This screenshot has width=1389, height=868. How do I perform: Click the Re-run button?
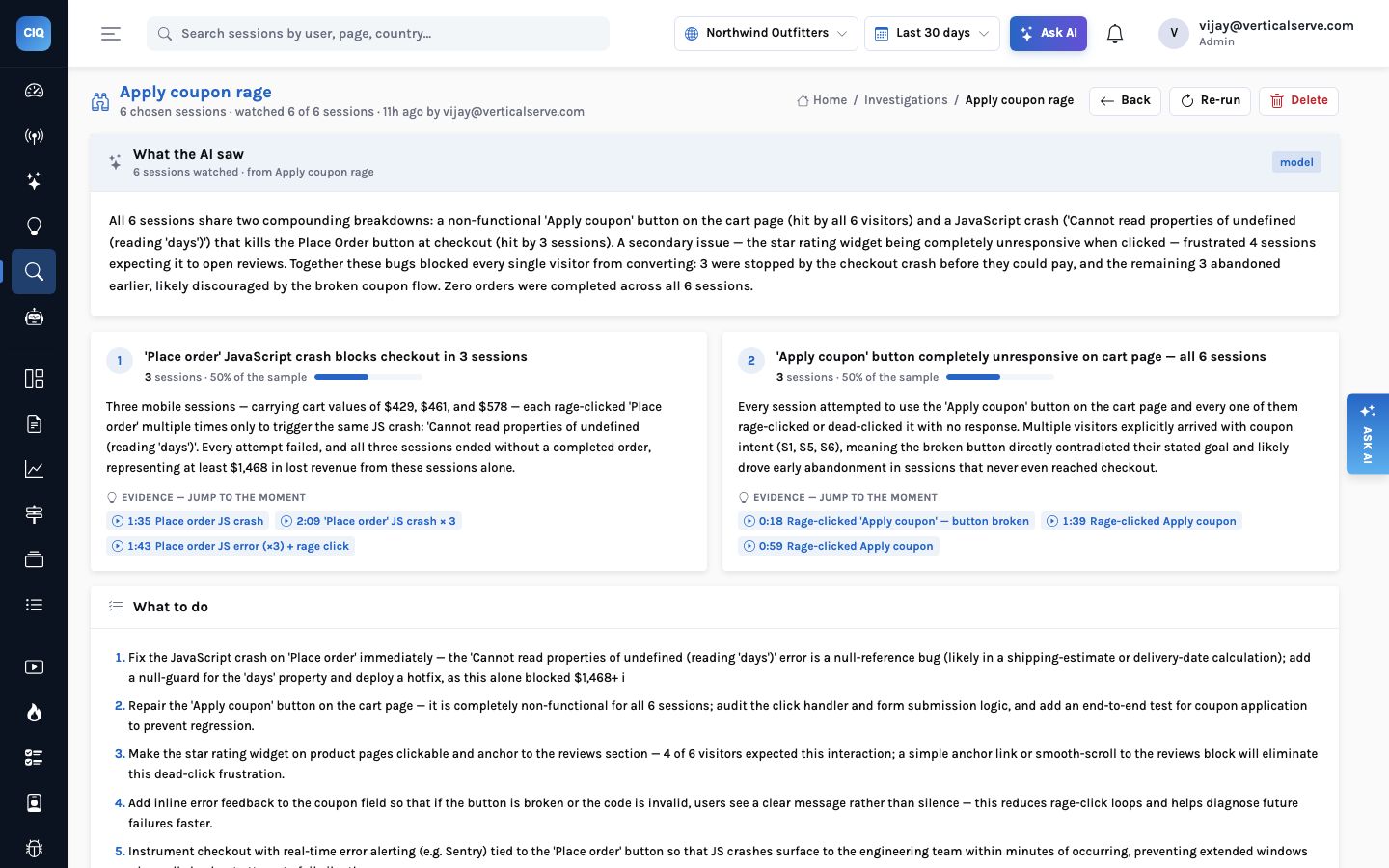[1210, 100]
